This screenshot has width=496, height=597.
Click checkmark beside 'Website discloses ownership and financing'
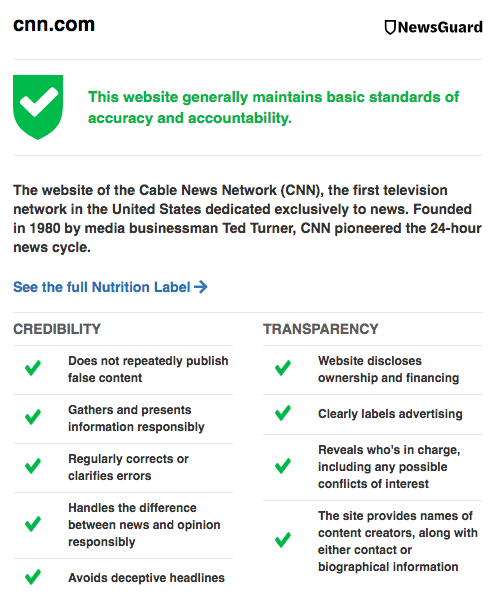pos(283,368)
